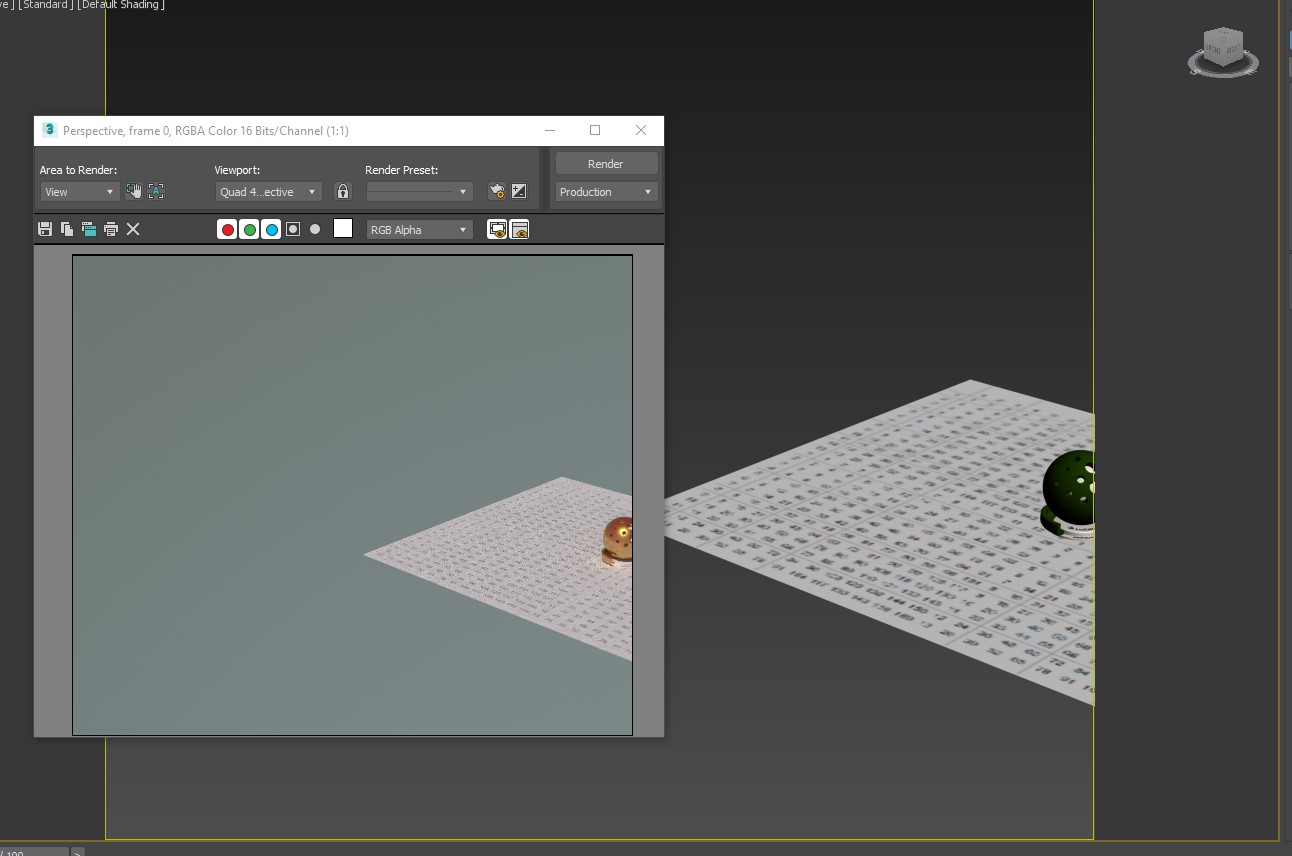Click the Edit Region hand icon
The width and height of the screenshot is (1292, 856).
coord(134,191)
